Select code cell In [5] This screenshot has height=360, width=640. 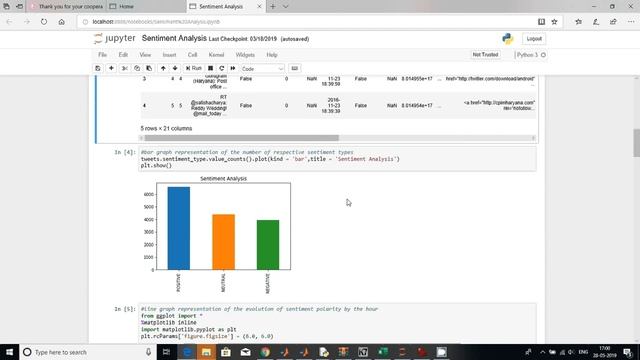tap(337, 323)
